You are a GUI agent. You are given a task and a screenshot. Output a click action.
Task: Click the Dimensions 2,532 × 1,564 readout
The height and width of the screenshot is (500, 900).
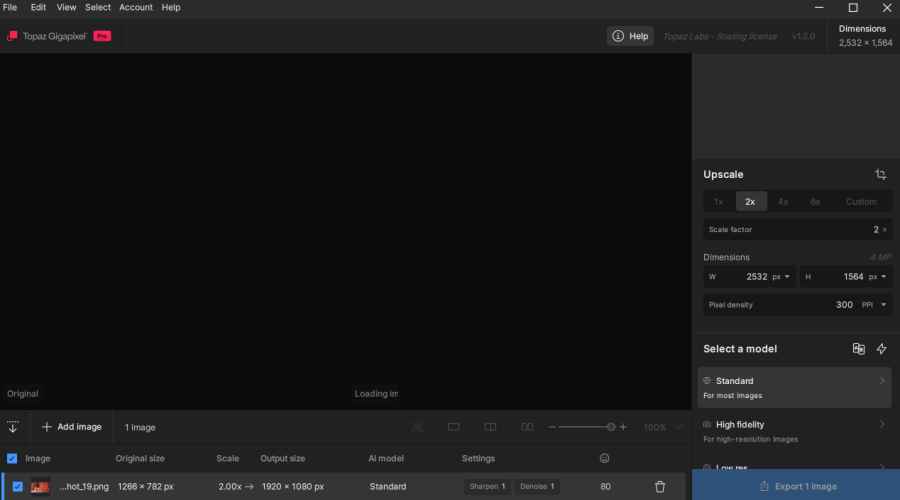point(865,36)
